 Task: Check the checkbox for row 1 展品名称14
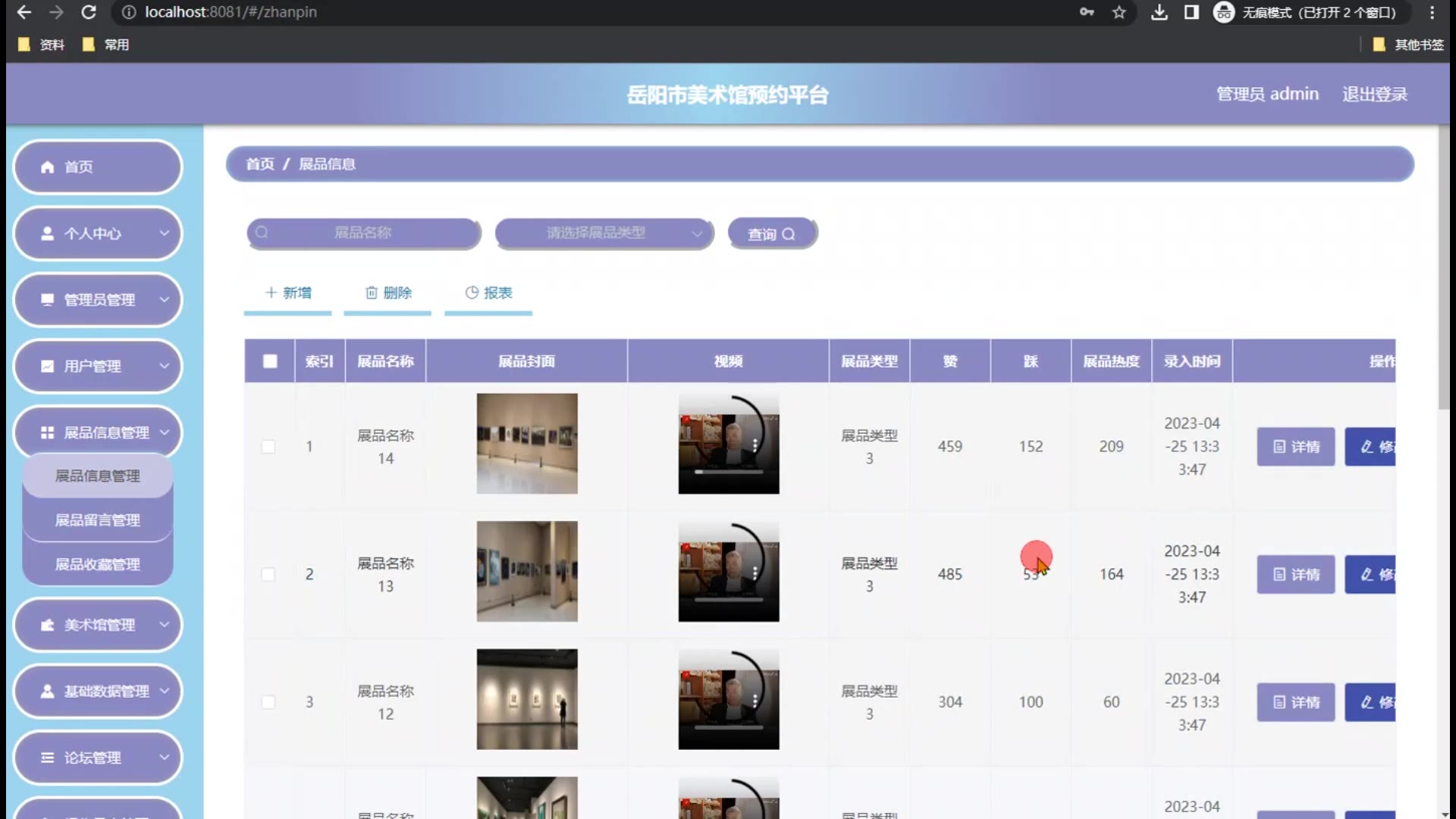point(268,447)
